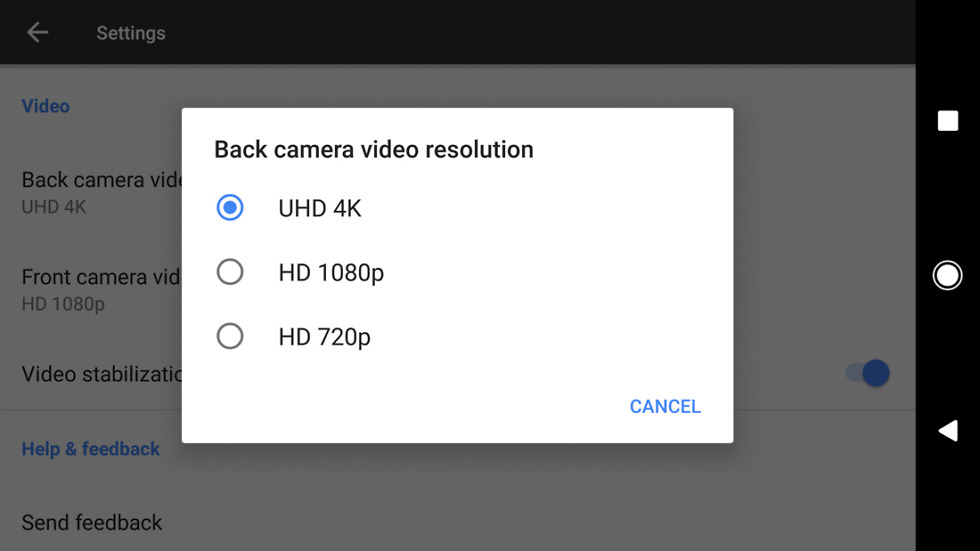
Task: Pick the HD 720p radio circle
Action: (x=230, y=337)
